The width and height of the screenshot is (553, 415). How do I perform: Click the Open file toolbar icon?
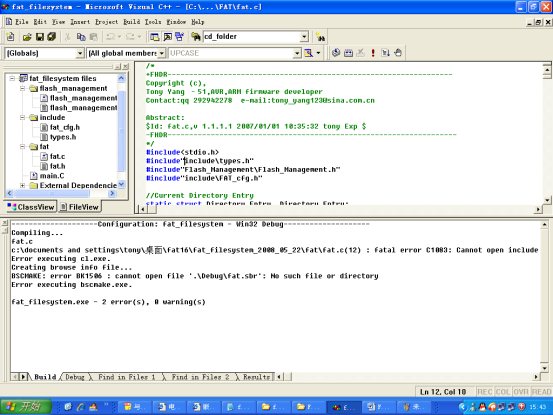pyautogui.click(x=27, y=37)
